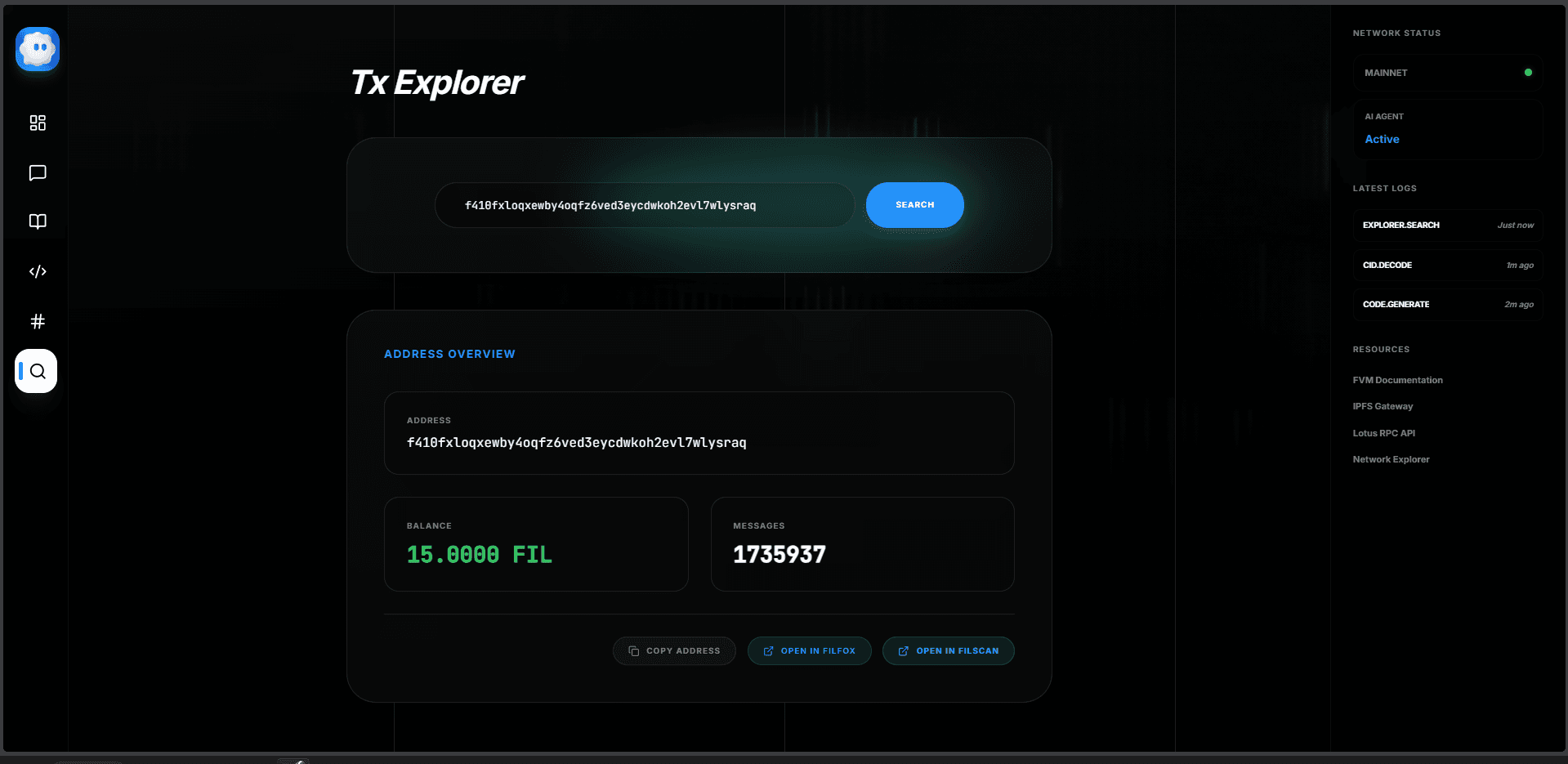Click the Network Status heading
Viewport: 1568px width, 764px height.
coord(1396,34)
